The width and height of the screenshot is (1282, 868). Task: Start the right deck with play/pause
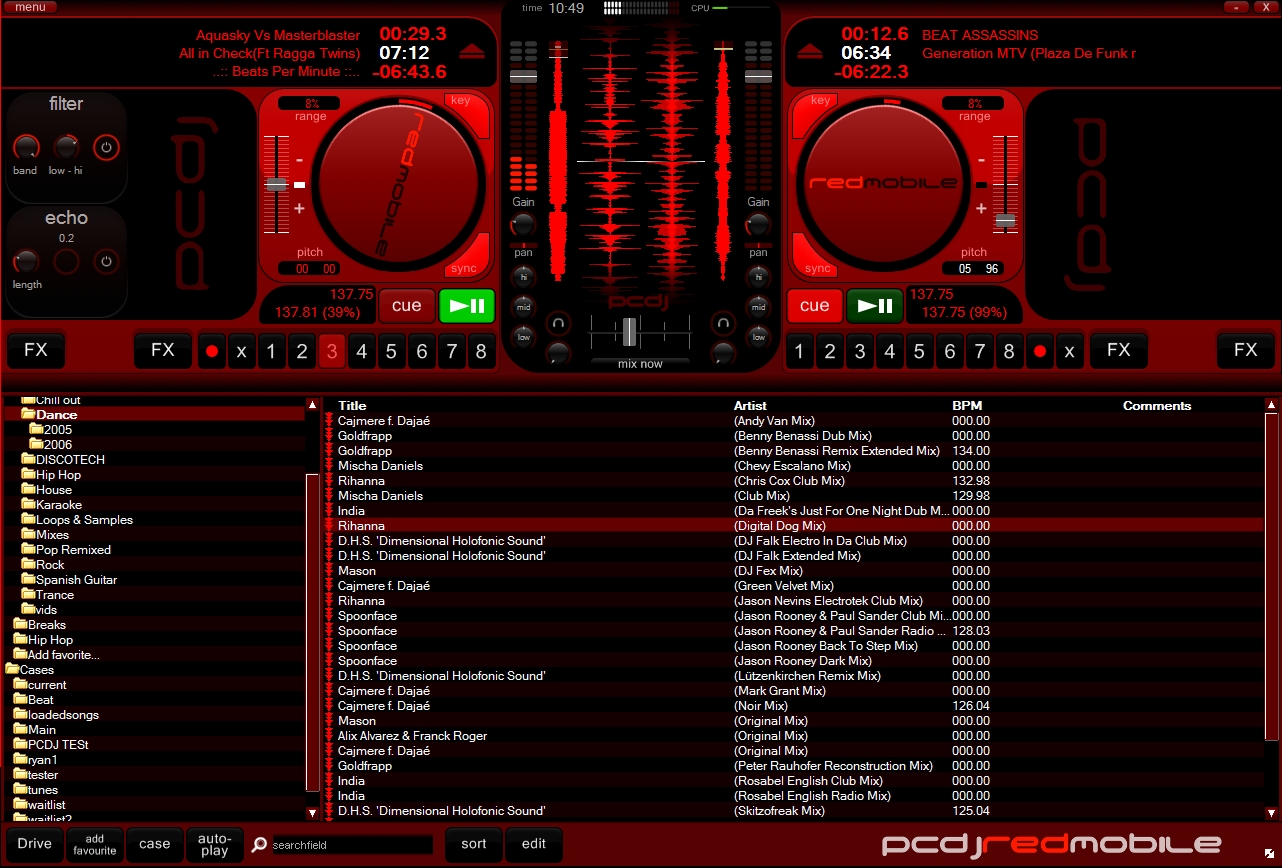(x=875, y=306)
